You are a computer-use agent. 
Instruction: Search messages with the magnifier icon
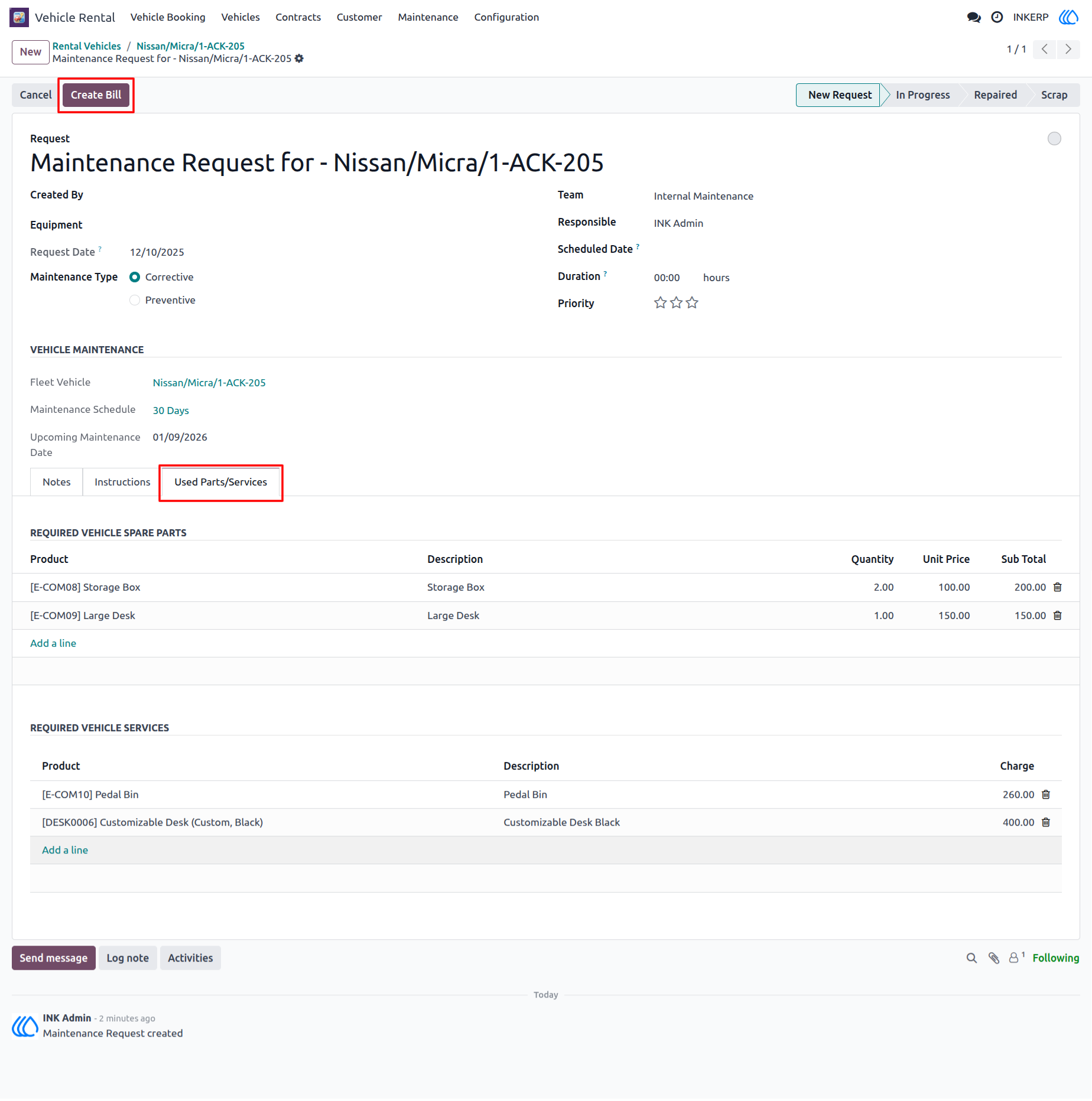point(971,958)
